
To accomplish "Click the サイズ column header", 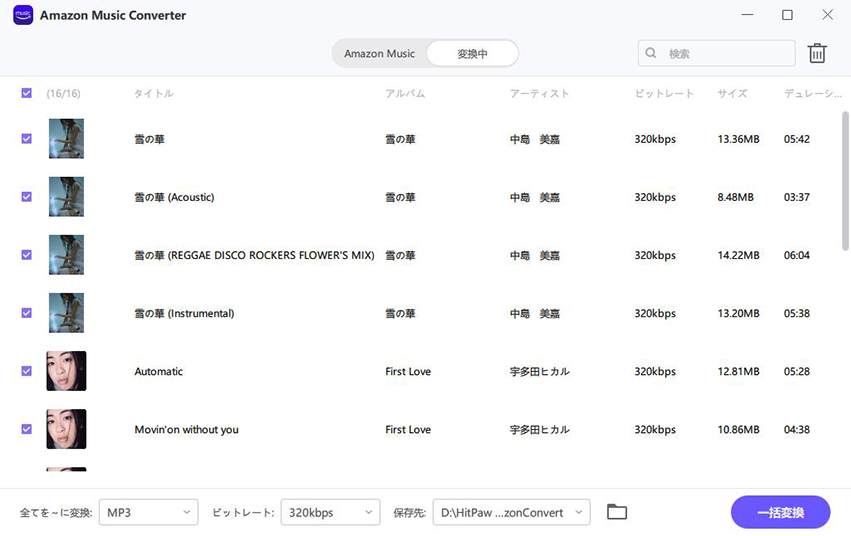I will pos(732,93).
